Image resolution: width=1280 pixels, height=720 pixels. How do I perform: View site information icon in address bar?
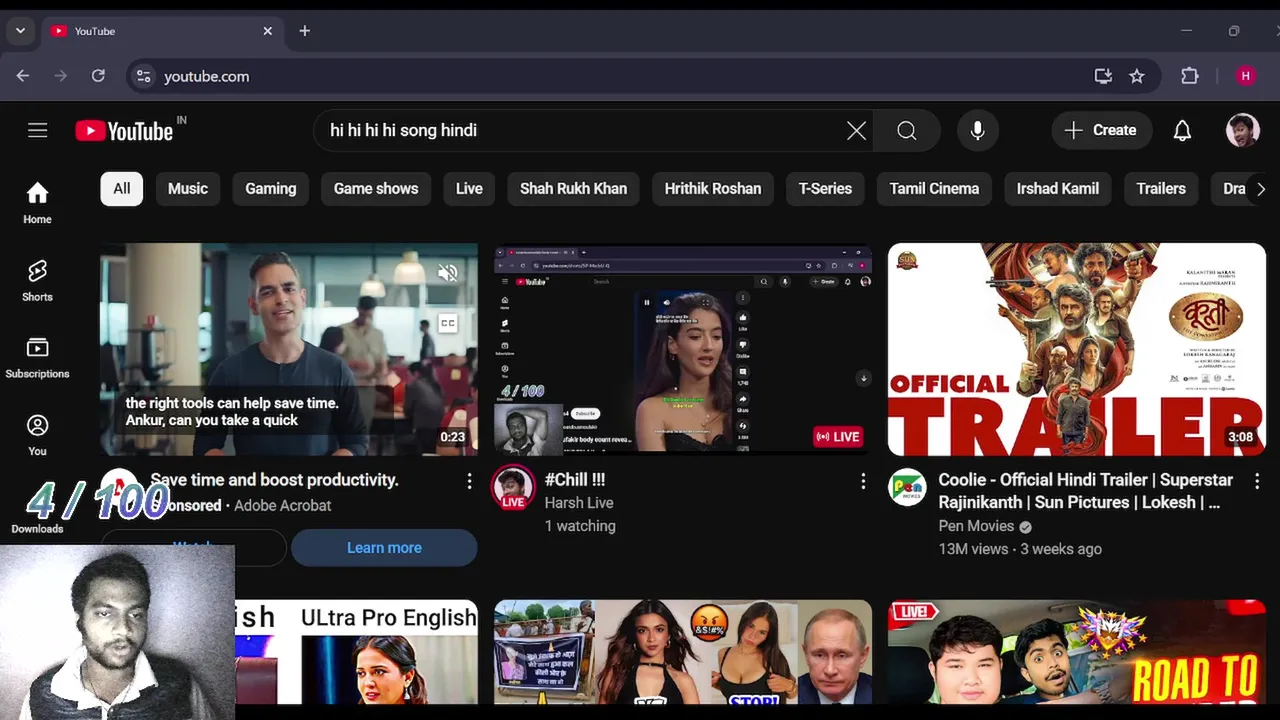click(144, 76)
